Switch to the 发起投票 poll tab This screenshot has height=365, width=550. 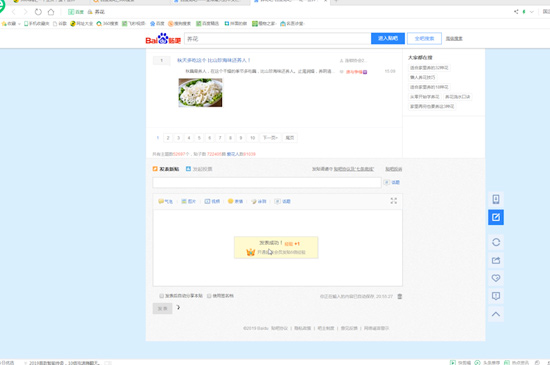tap(199, 169)
